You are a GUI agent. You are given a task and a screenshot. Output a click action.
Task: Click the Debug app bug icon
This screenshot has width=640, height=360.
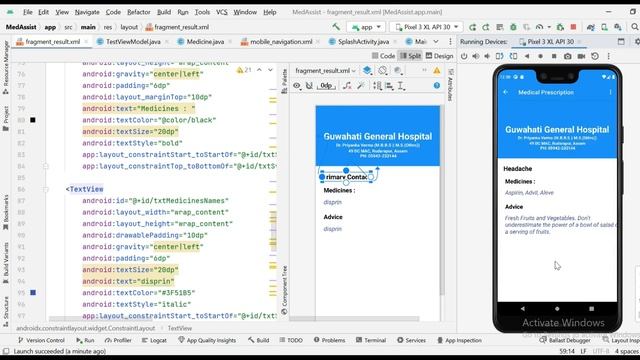513,27
